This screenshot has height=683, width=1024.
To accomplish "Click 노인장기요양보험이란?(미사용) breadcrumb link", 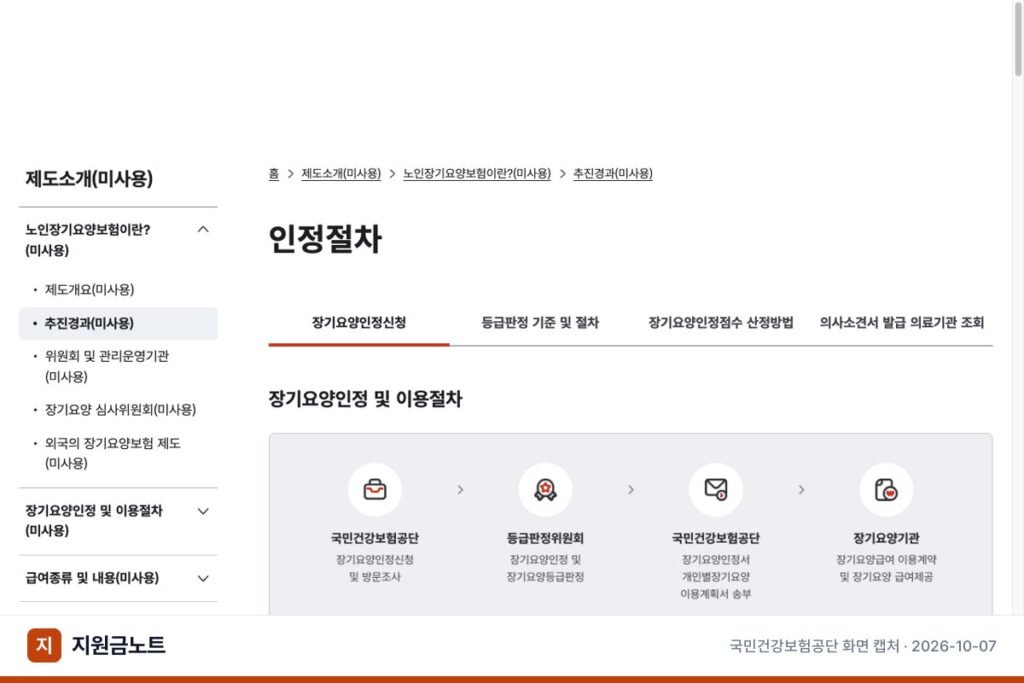I will [477, 174].
